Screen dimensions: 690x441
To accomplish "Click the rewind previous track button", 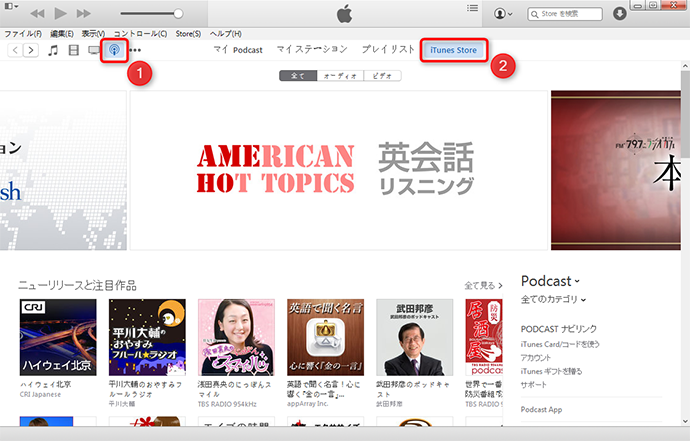I will (x=37, y=14).
